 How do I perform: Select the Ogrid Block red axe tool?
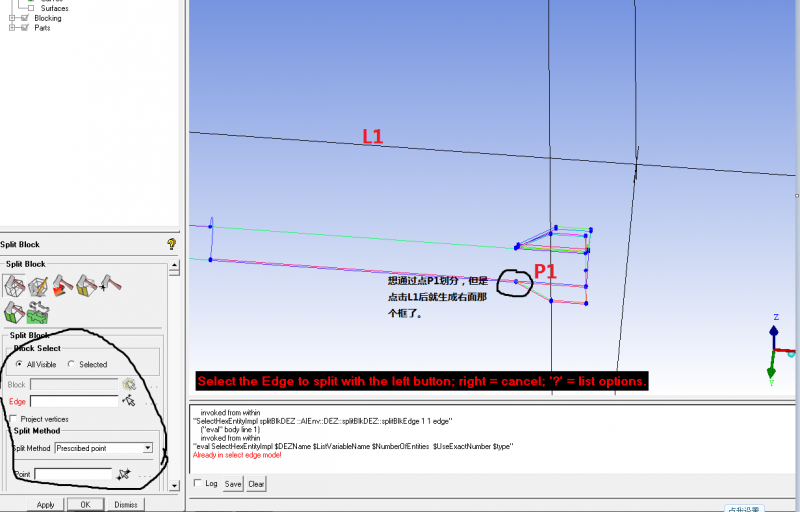click(x=62, y=286)
